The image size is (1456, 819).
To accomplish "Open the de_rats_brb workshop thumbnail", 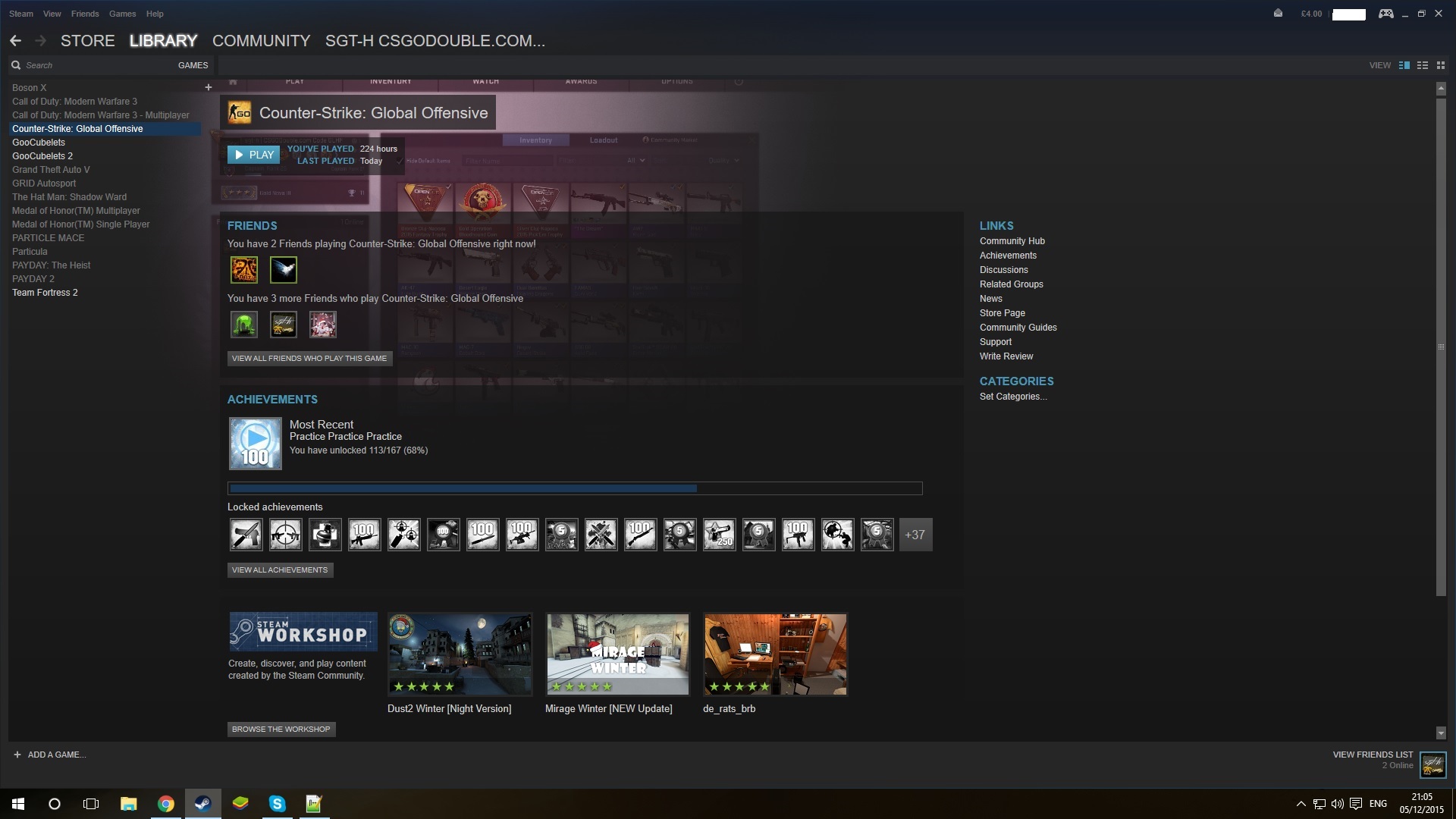I will [x=775, y=654].
